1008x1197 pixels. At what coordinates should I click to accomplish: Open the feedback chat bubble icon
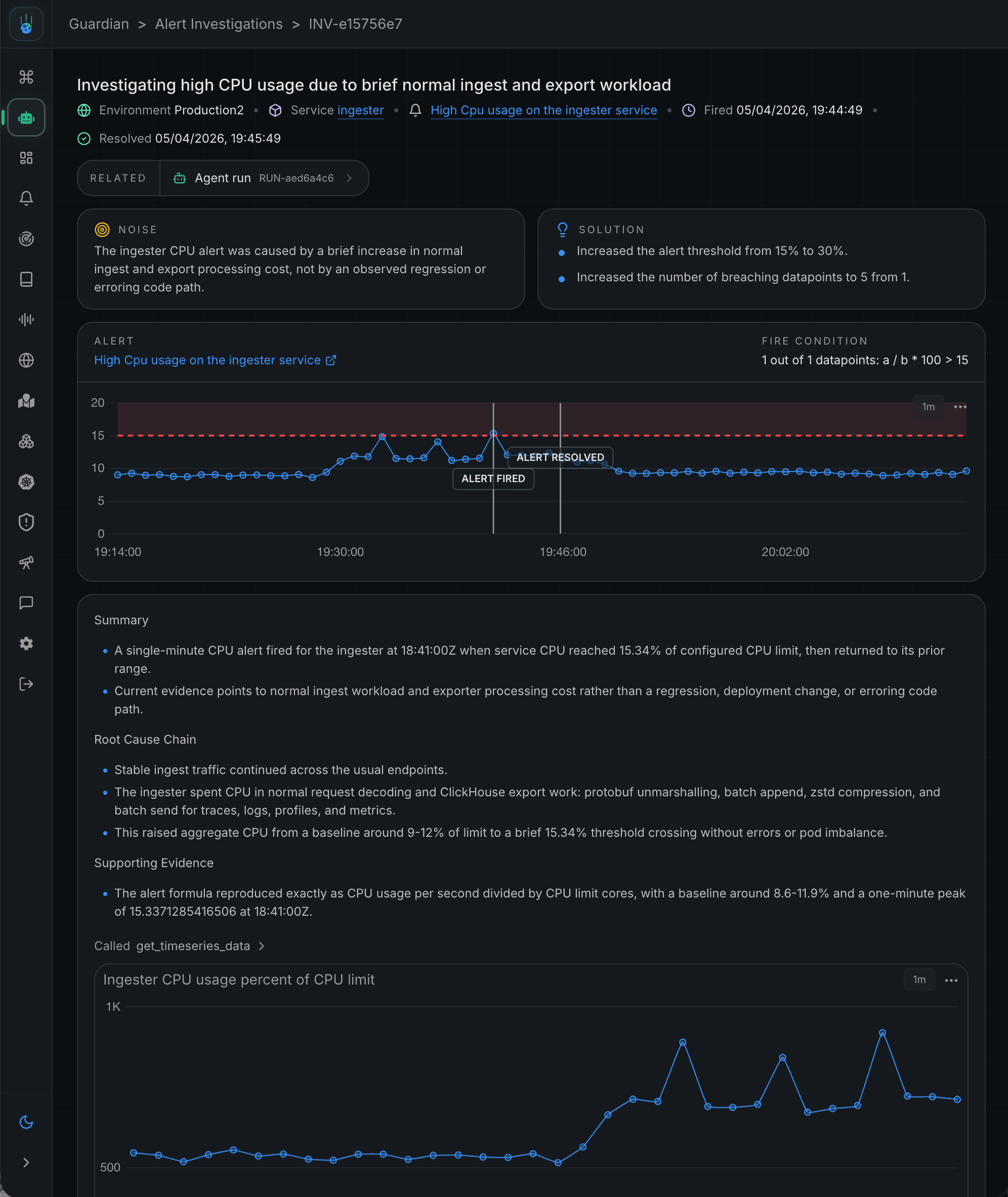tap(26, 604)
